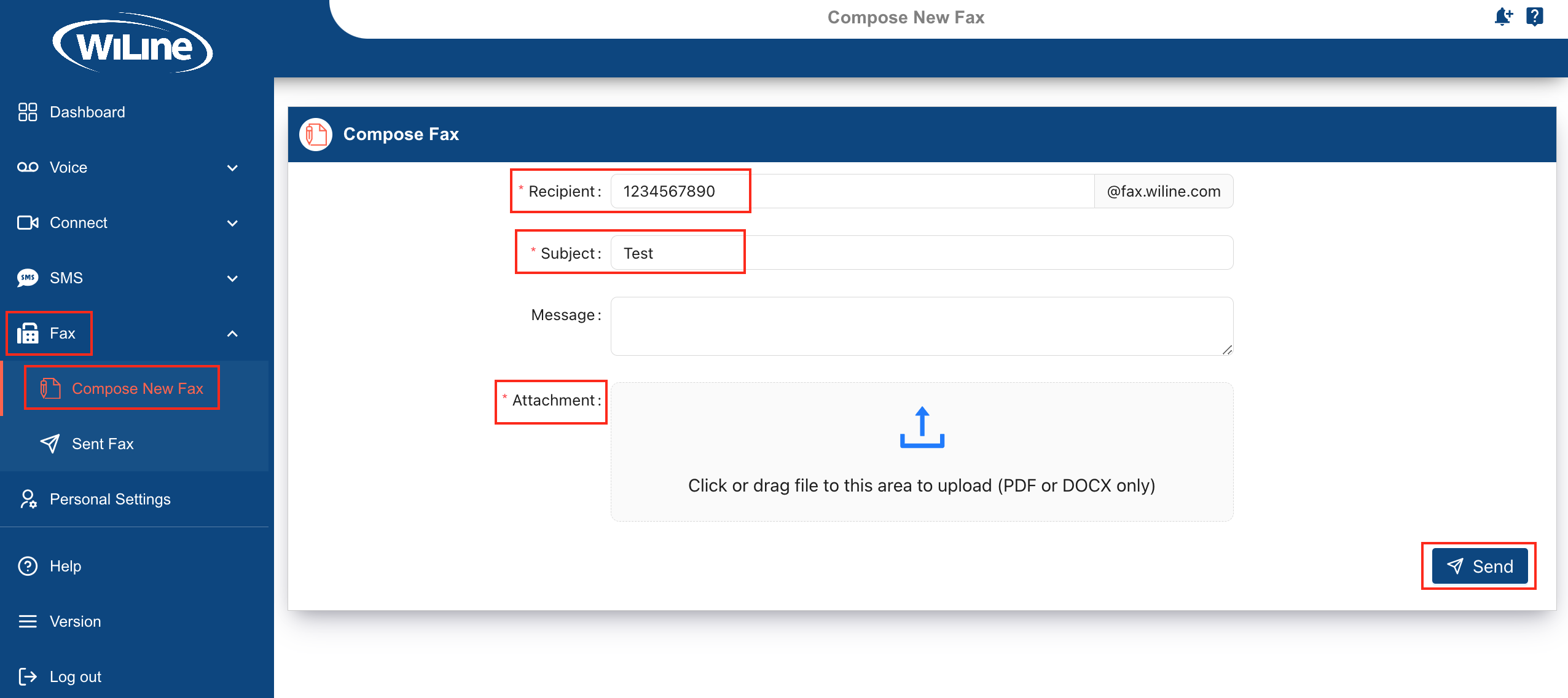Image resolution: width=1568 pixels, height=698 pixels.
Task: Click the WiLine logo
Action: (133, 44)
